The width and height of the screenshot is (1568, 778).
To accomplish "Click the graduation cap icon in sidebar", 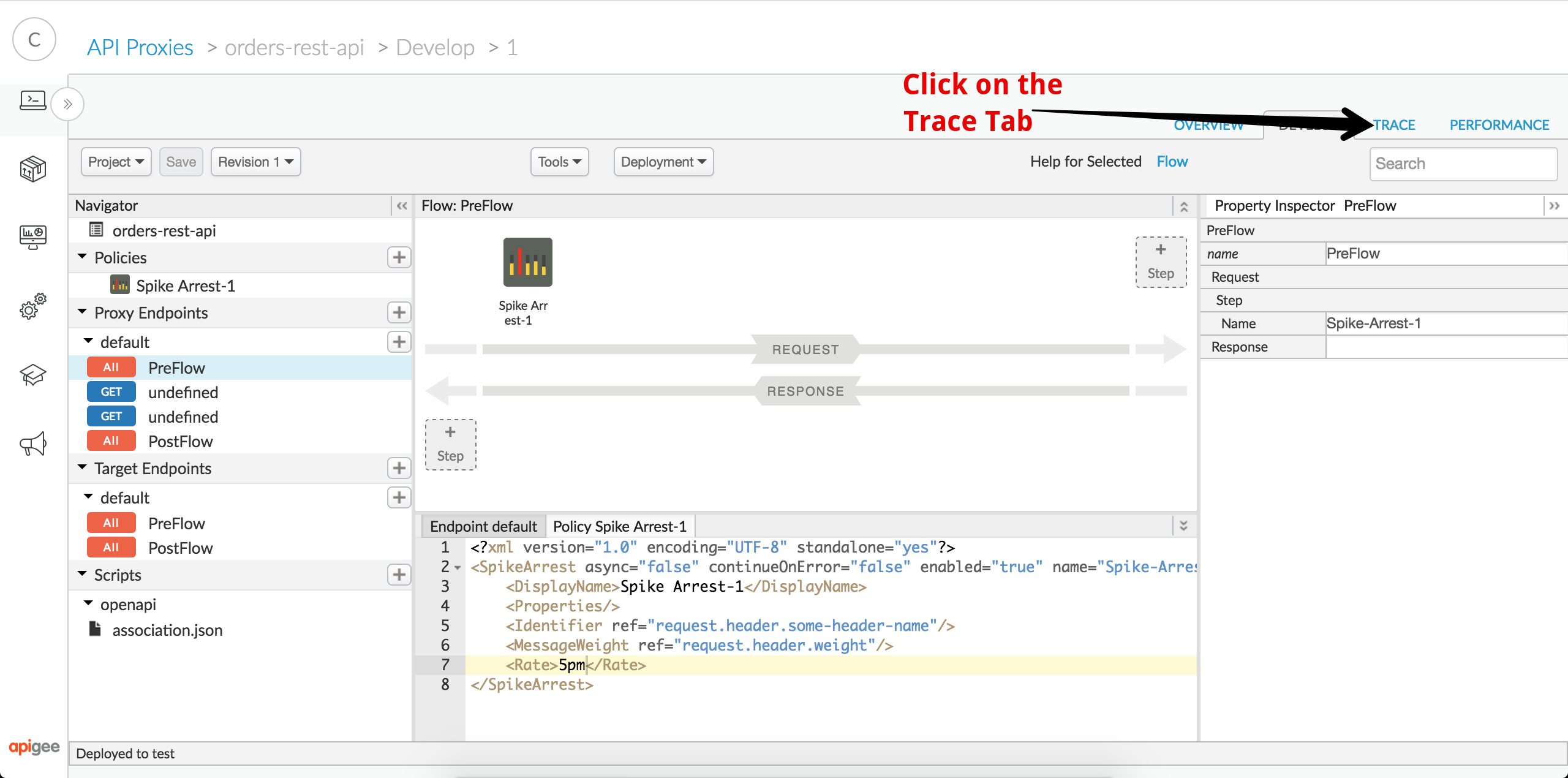I will click(33, 374).
